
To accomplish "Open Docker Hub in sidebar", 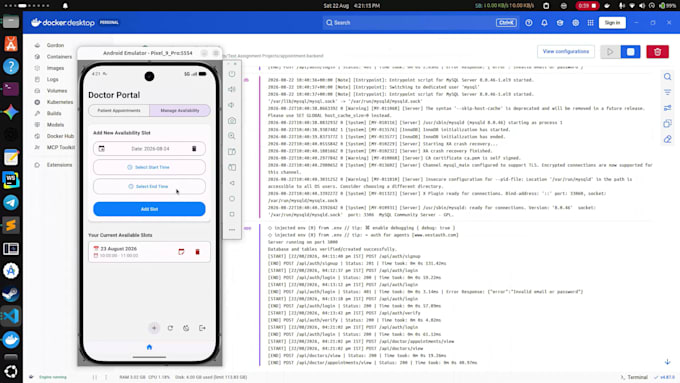I will (x=60, y=136).
